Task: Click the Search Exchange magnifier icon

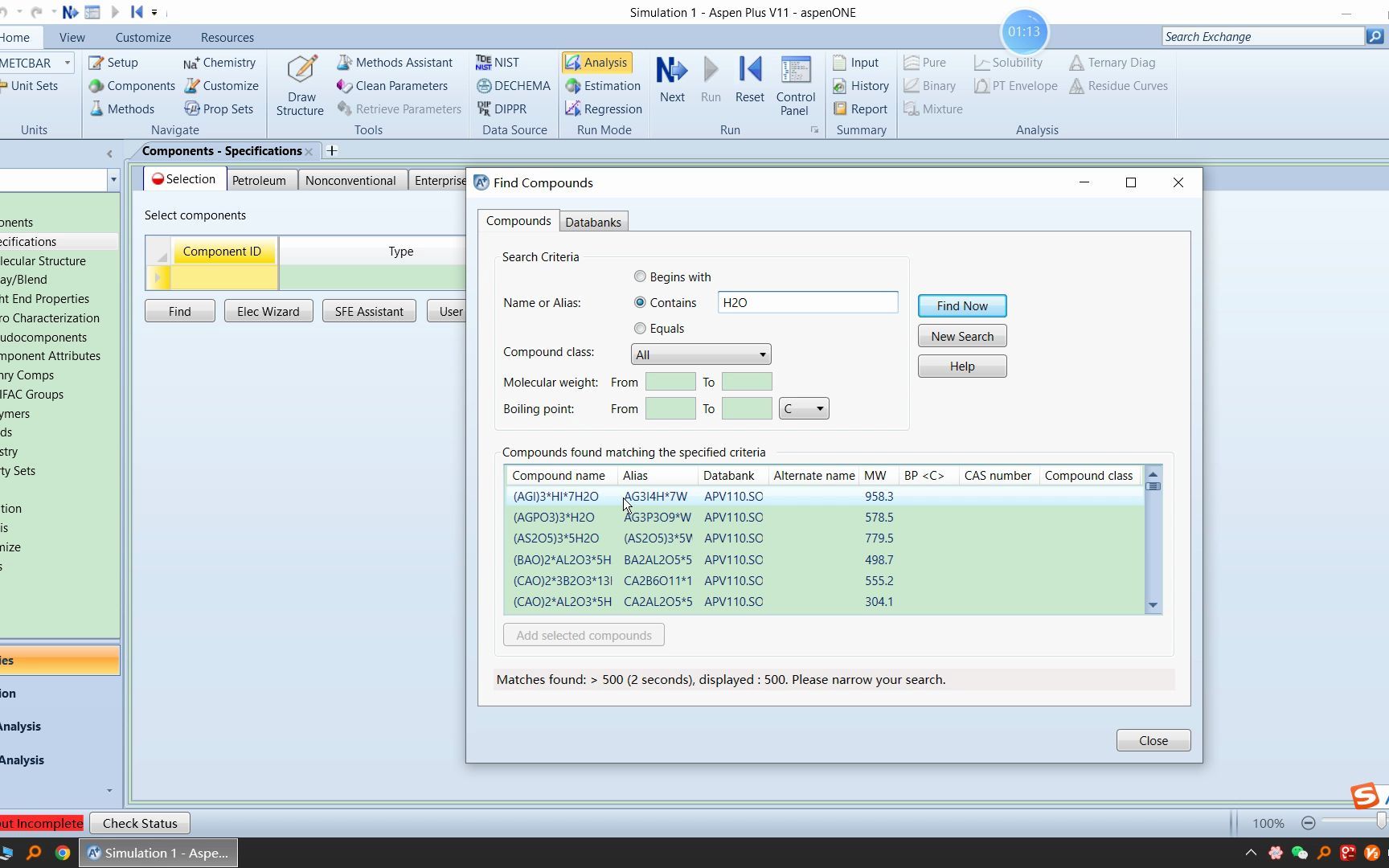Action: coord(1375,37)
